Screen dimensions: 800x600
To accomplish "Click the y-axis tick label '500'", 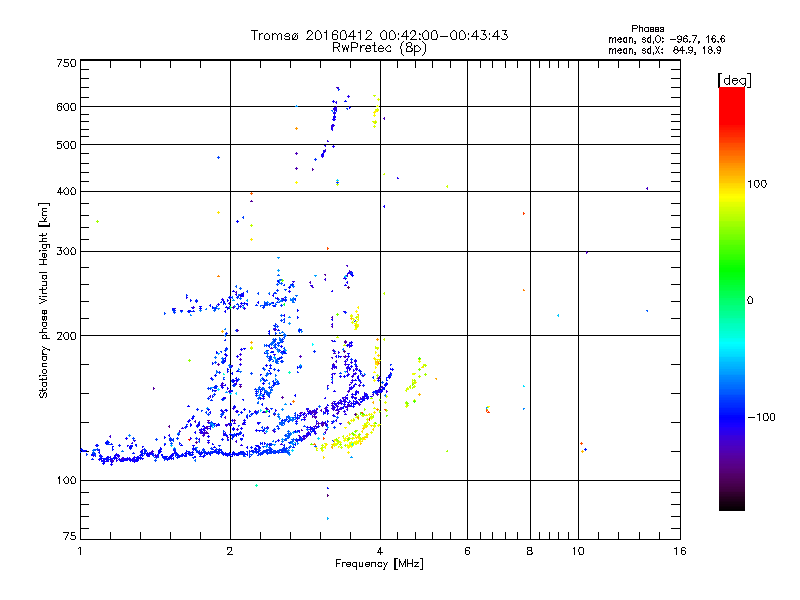I will pos(66,145).
